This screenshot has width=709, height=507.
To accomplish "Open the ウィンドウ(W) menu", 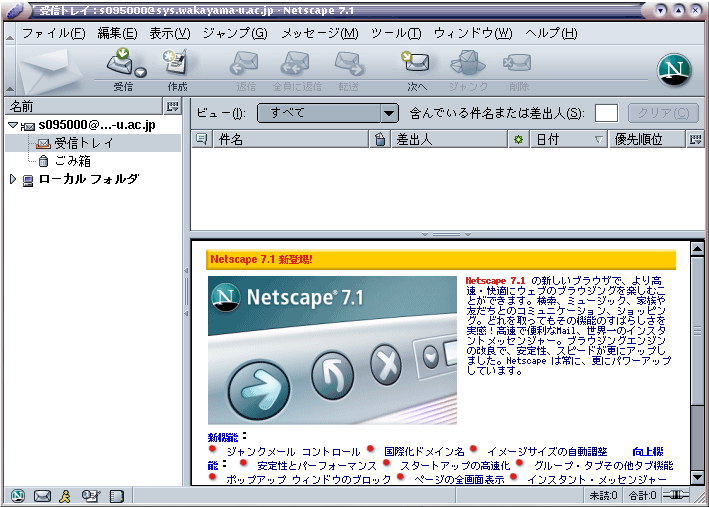I will pyautogui.click(x=473, y=33).
